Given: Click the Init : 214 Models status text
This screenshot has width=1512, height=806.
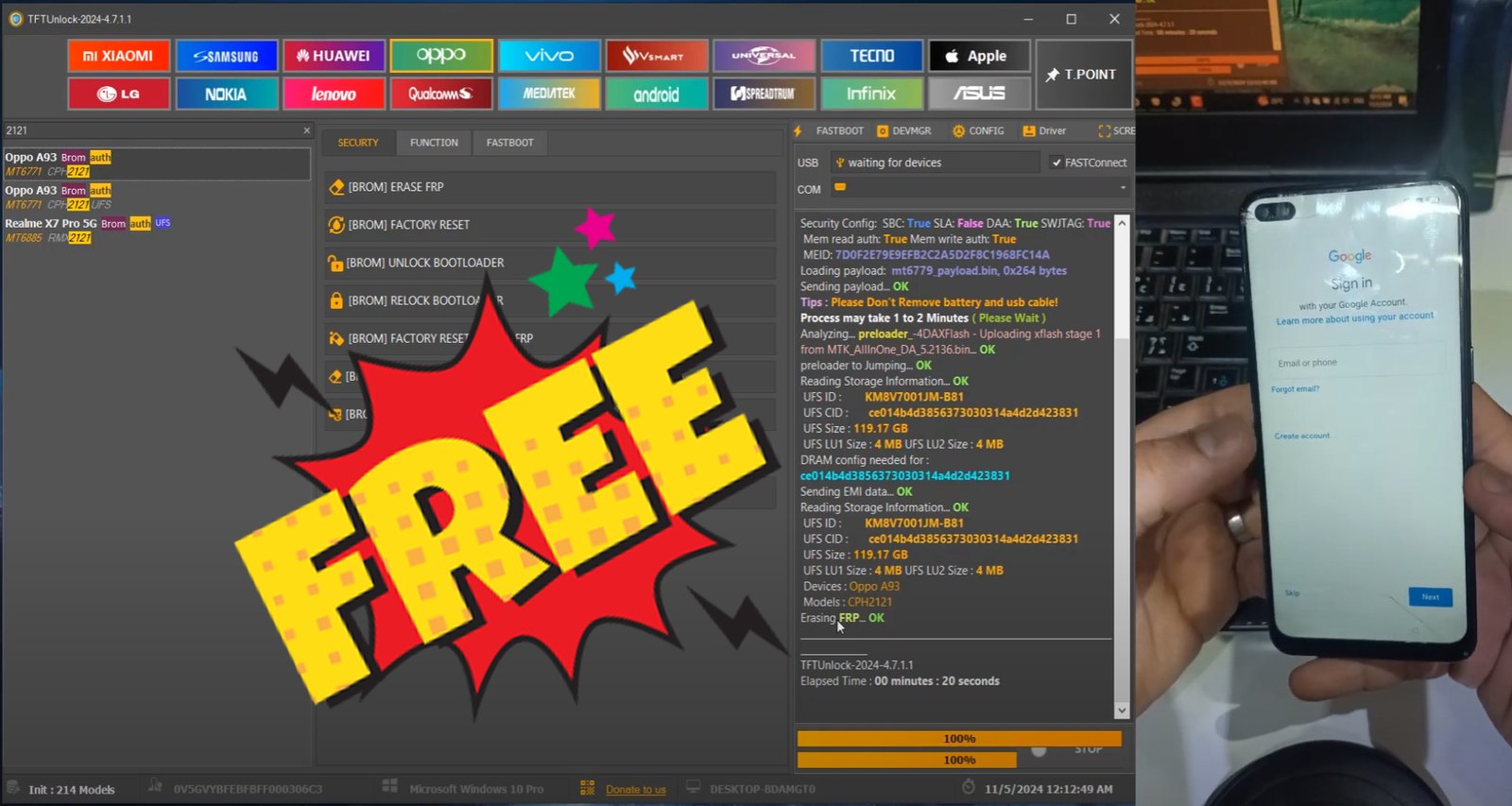Looking at the screenshot, I should [x=72, y=790].
